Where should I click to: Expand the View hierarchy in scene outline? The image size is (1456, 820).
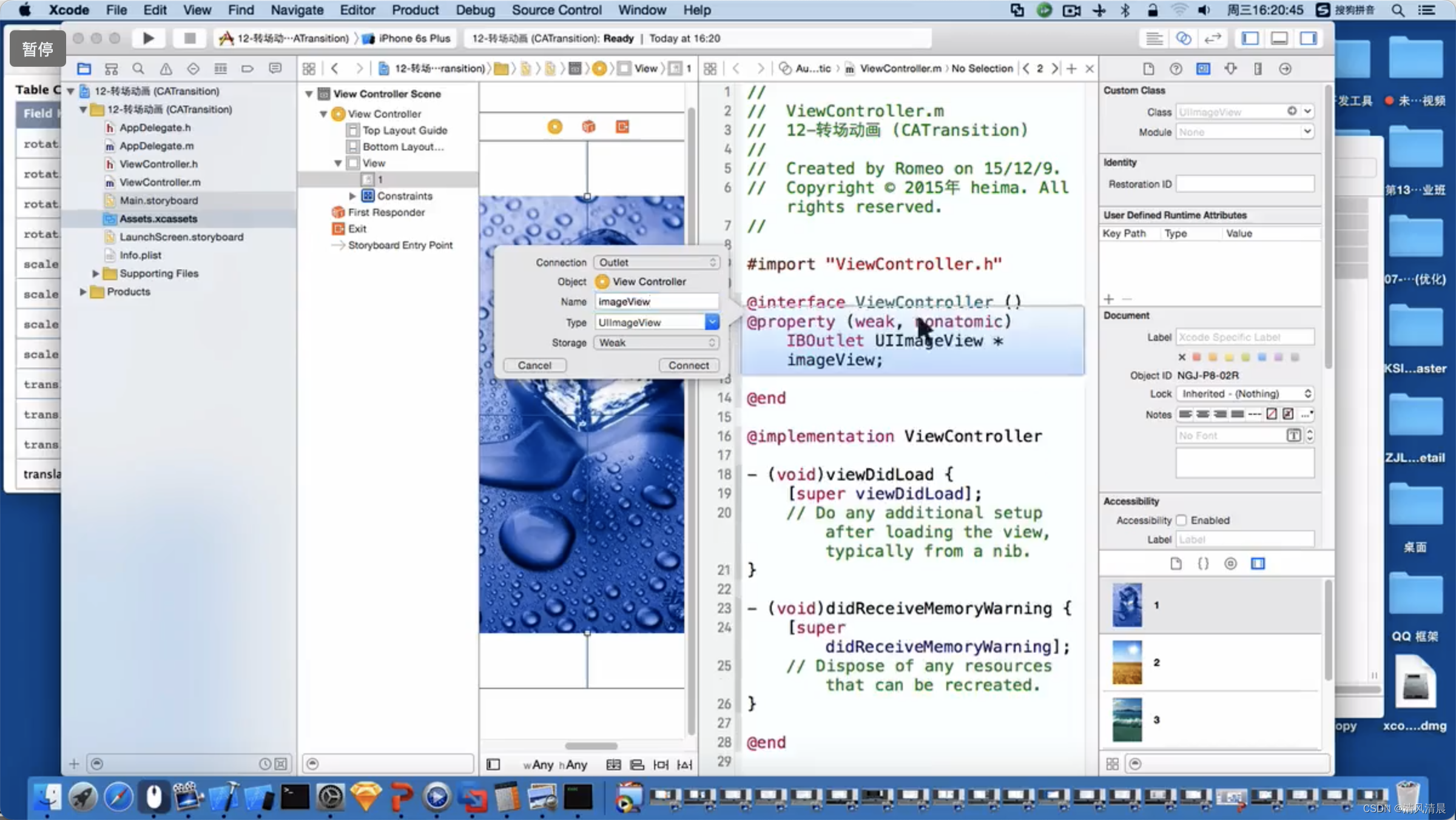[337, 163]
